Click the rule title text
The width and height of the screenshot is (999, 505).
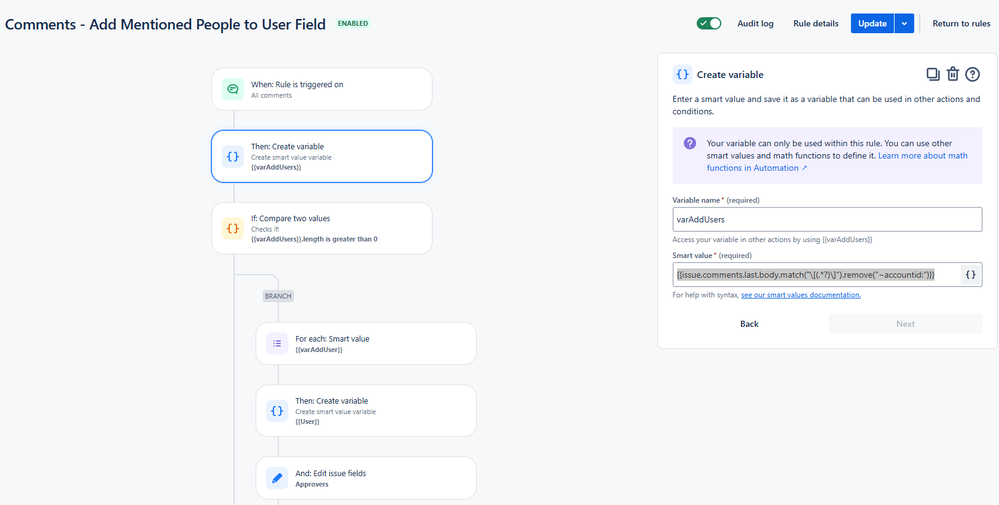[x=166, y=24]
